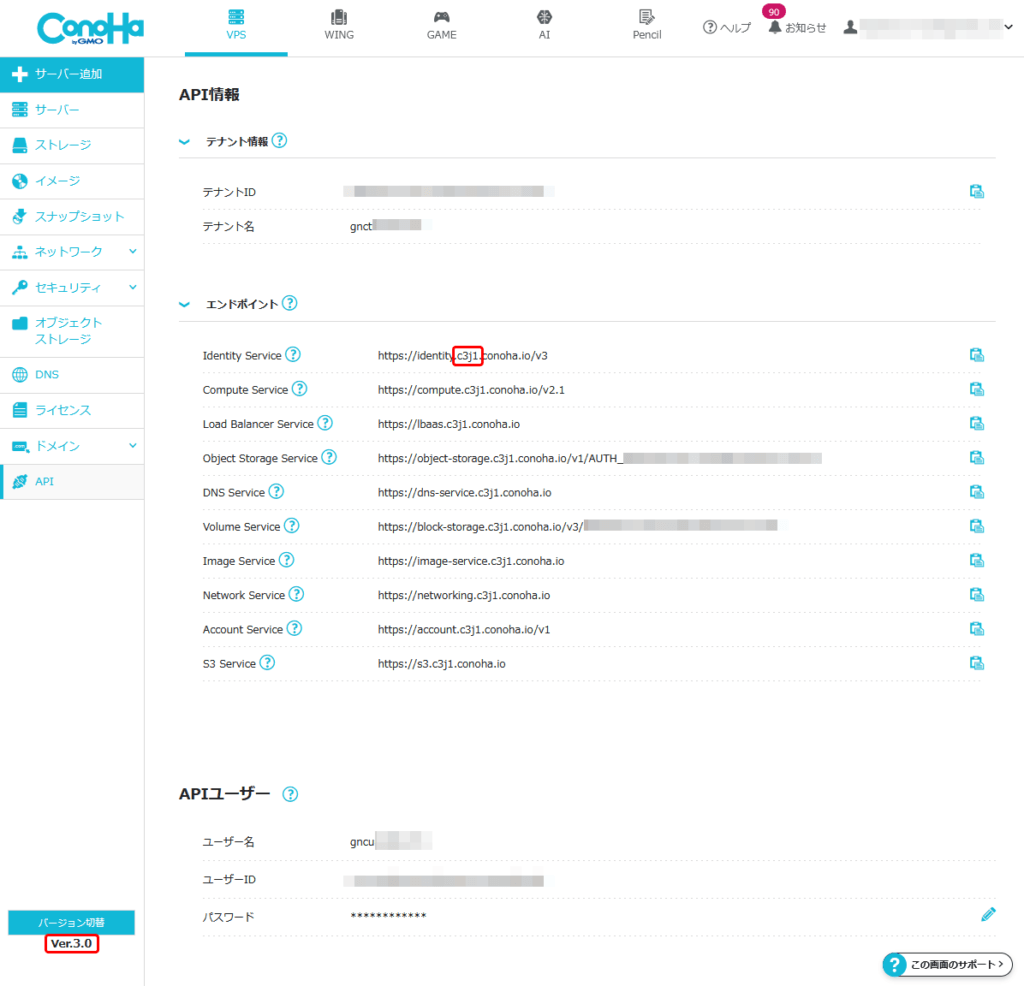The image size is (1024, 986).
Task: Show help for Volume Service
Action: point(291,525)
